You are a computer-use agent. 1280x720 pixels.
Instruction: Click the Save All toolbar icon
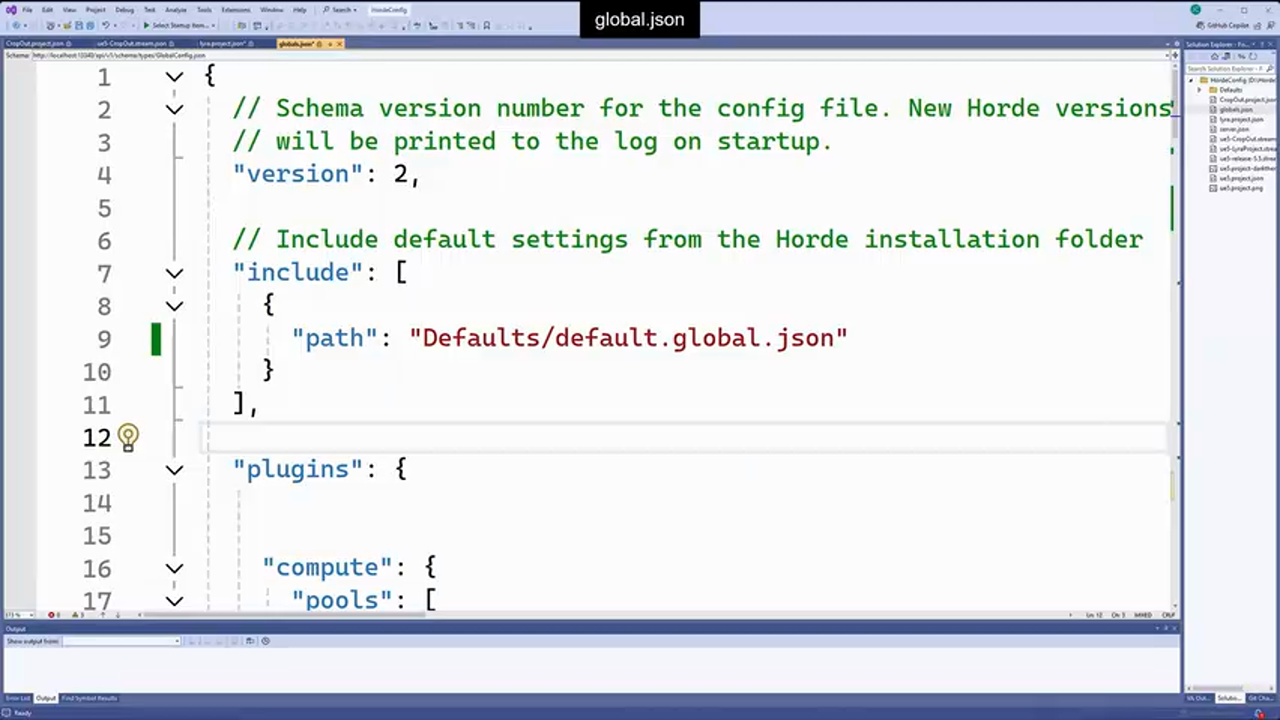(90, 25)
